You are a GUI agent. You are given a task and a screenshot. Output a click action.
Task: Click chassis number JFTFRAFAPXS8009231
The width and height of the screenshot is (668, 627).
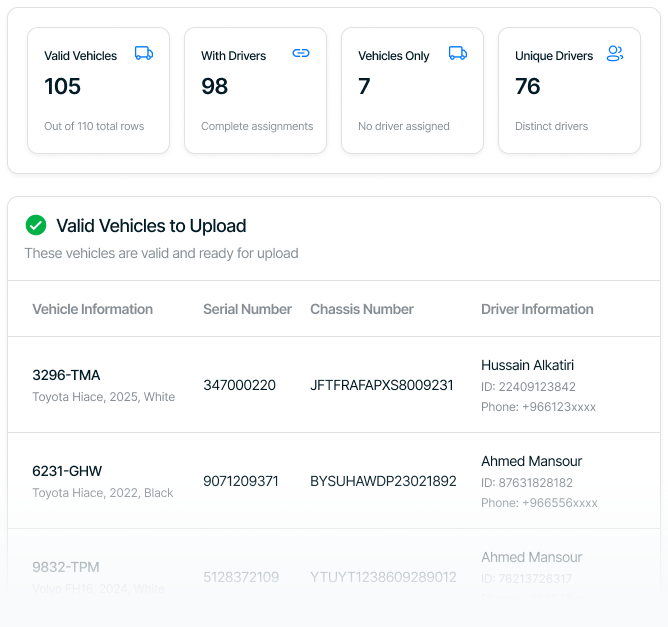[x=382, y=385]
